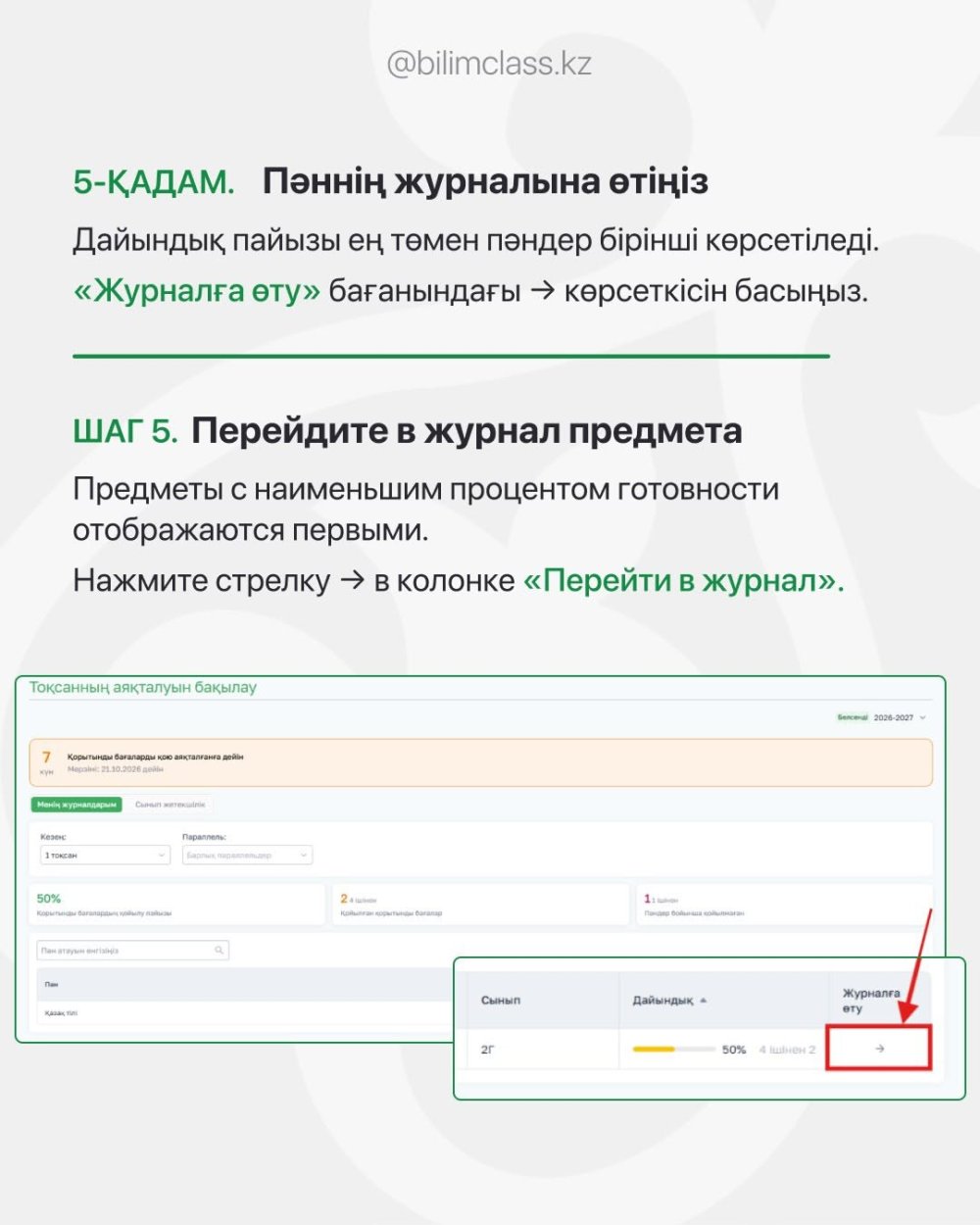
Task: Click the 2Г class cell
Action: click(488, 1050)
